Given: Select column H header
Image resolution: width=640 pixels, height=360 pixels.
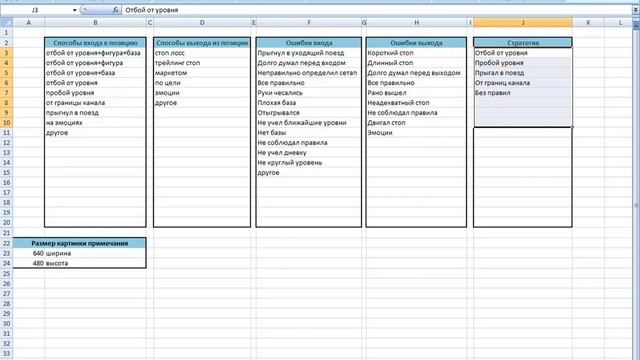Looking at the screenshot, I should pos(416,22).
